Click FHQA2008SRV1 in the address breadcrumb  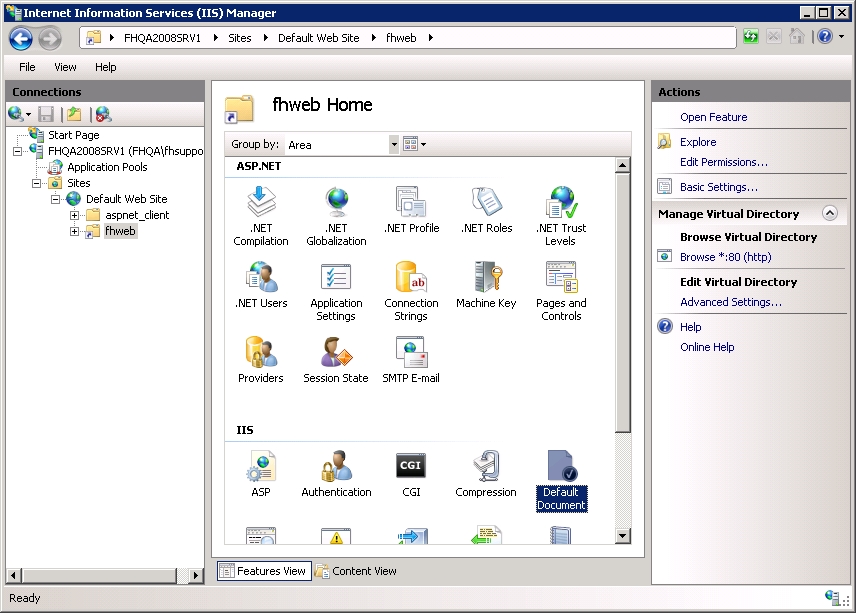pos(162,38)
